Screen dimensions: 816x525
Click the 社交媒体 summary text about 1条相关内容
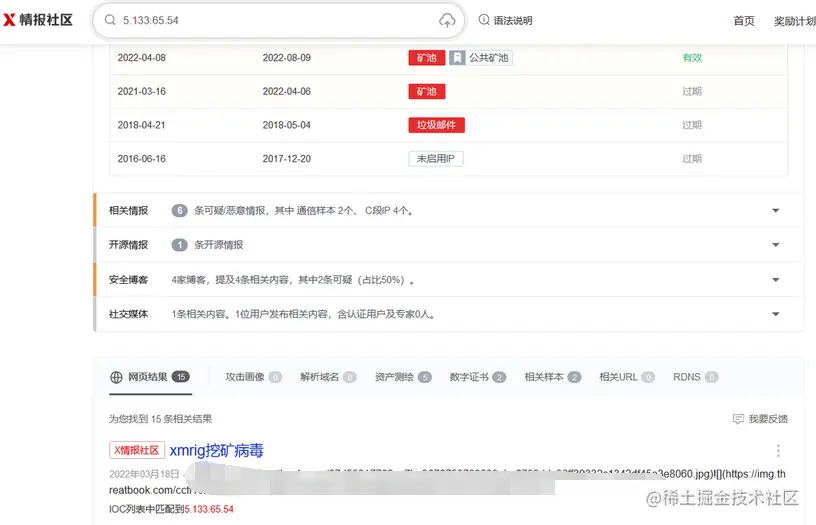click(303, 314)
